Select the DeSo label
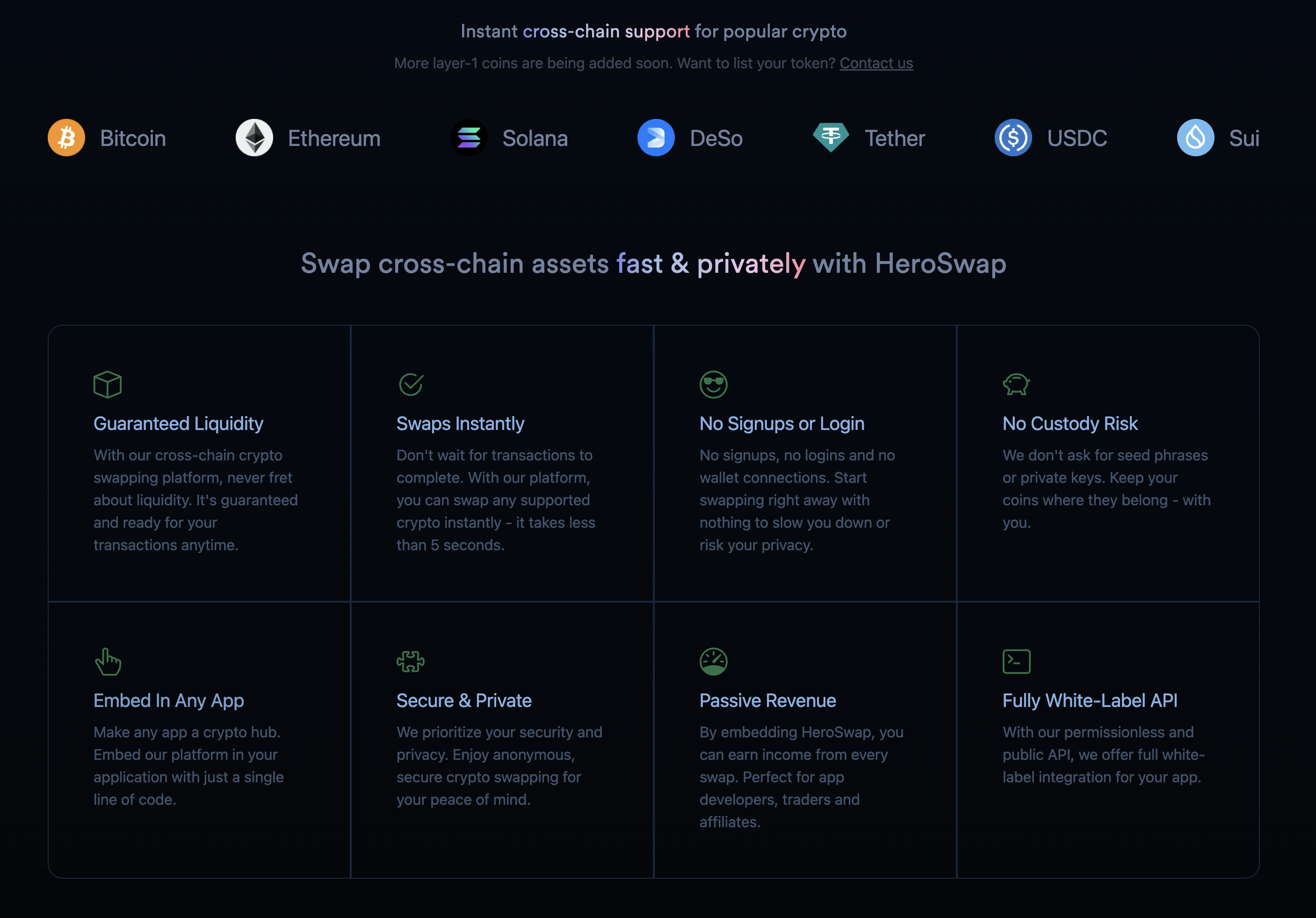This screenshot has height=918, width=1316. pos(716,138)
